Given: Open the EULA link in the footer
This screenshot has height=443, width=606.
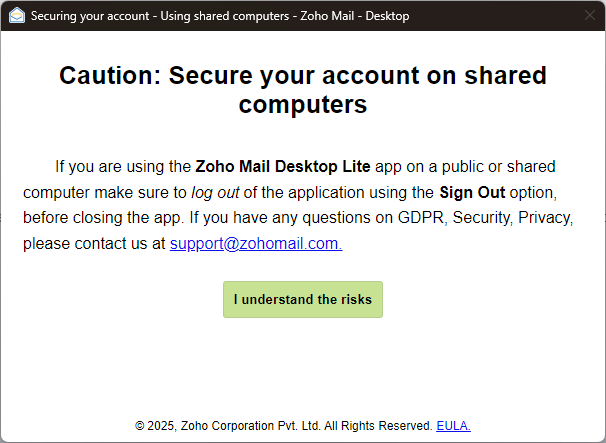Looking at the screenshot, I should click(x=453, y=425).
